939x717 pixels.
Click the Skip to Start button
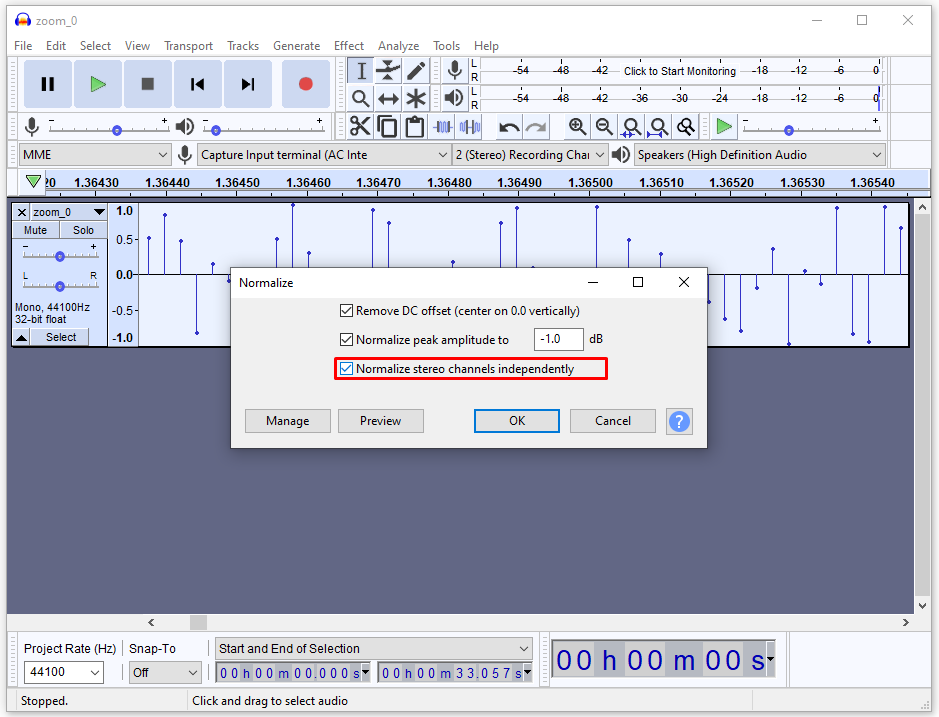coord(197,84)
